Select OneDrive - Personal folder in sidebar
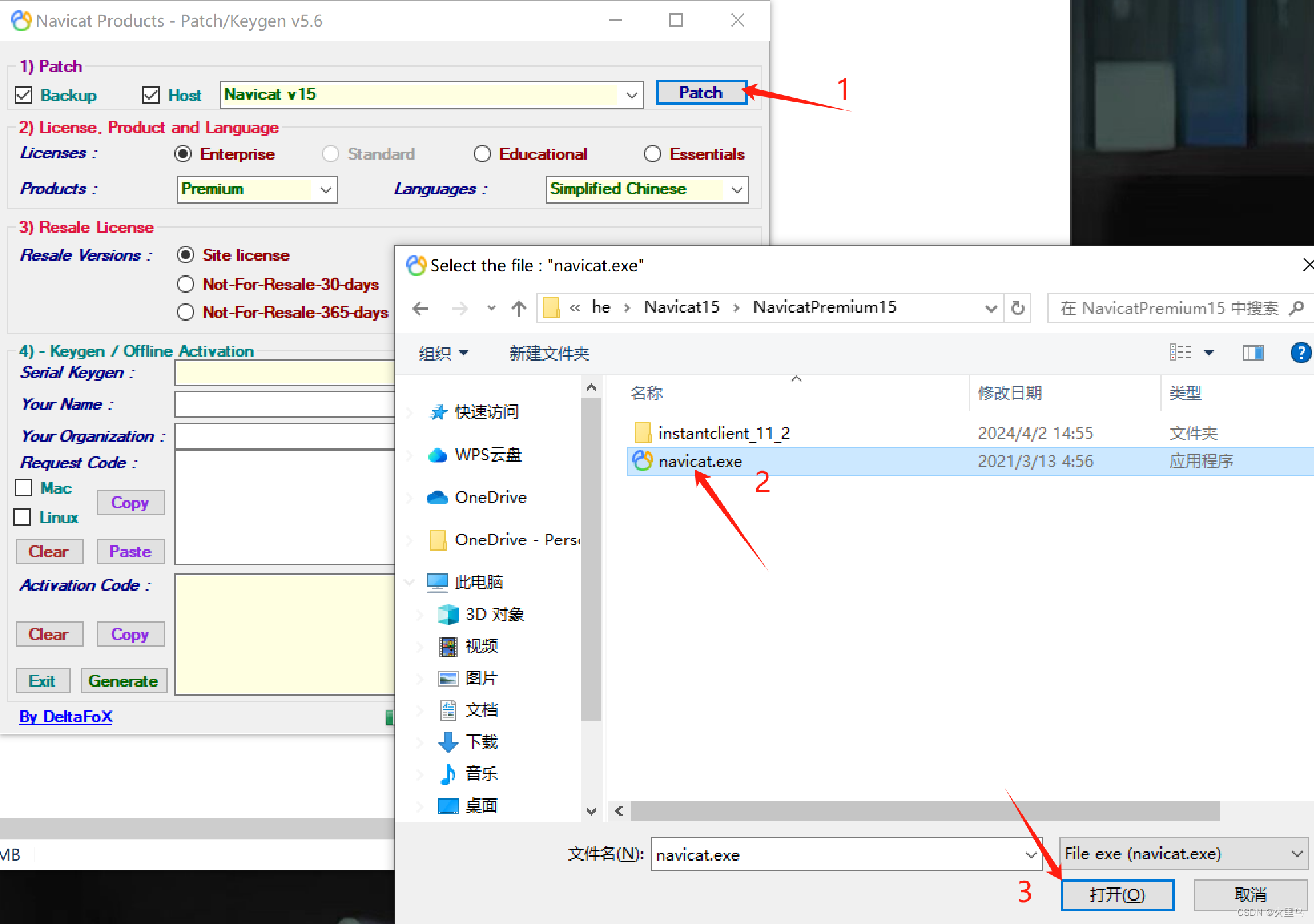The height and width of the screenshot is (924, 1314). coord(506,540)
